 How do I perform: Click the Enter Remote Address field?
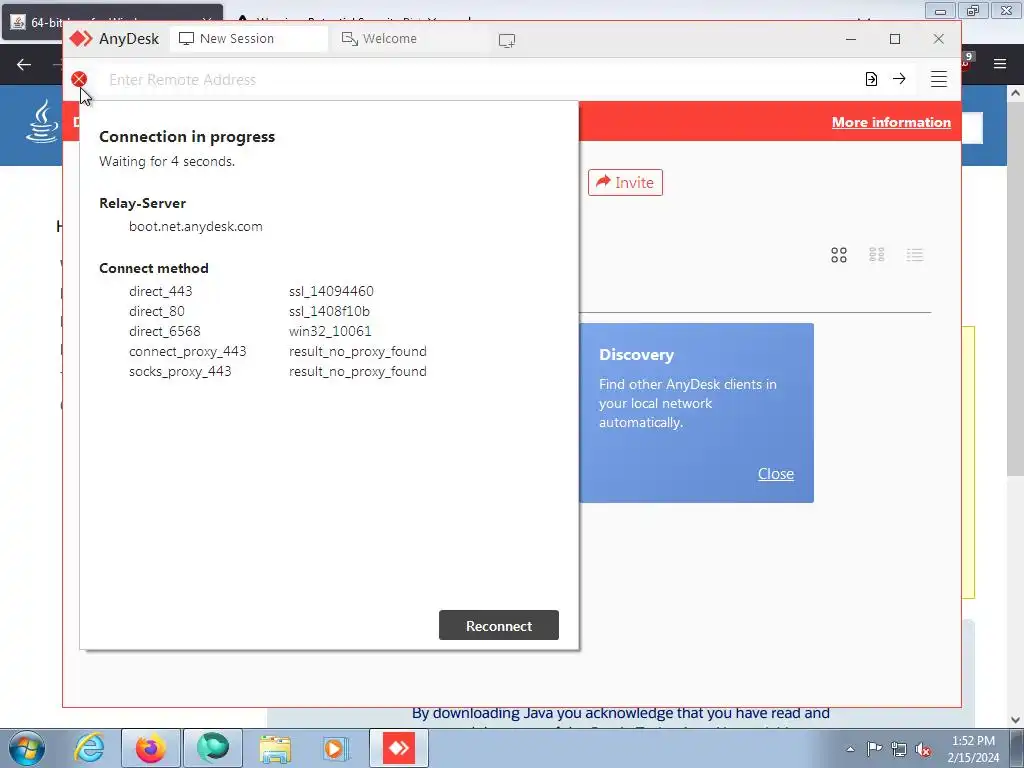click(x=480, y=80)
